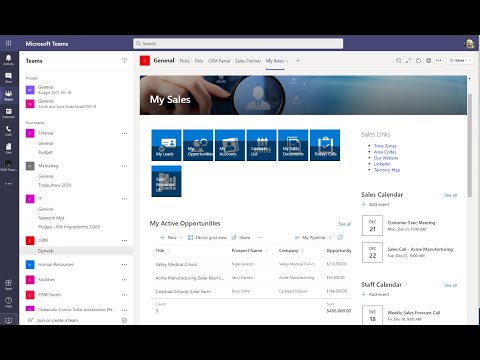Open Finance team more options
The image size is (480, 360).
pyautogui.click(x=124, y=133)
